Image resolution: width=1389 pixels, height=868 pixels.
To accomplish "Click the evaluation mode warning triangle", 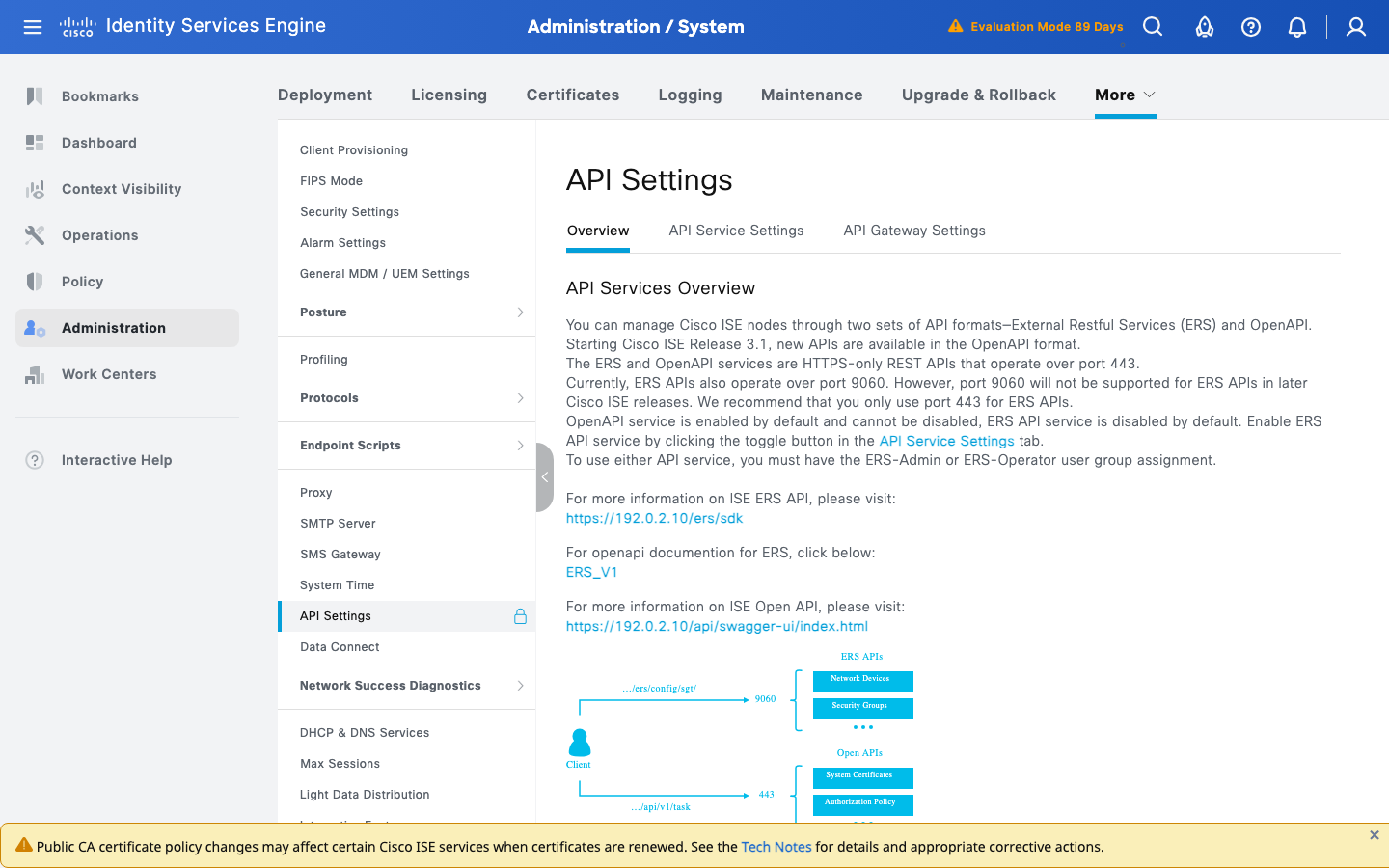I will 955,26.
